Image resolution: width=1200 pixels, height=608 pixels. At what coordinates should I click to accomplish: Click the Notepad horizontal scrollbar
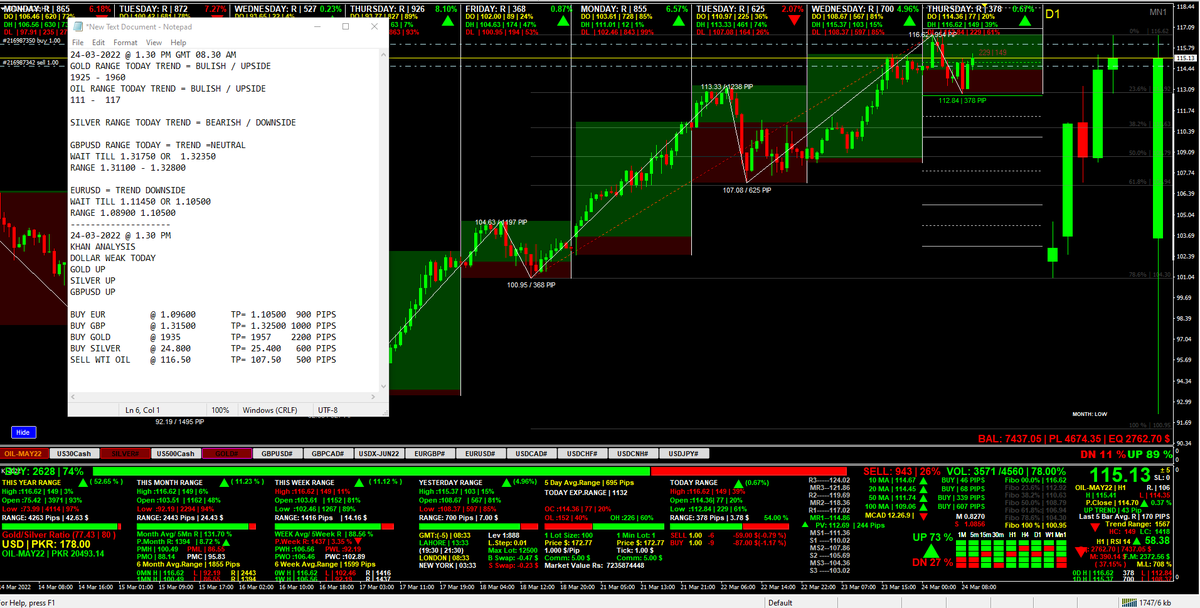point(222,397)
